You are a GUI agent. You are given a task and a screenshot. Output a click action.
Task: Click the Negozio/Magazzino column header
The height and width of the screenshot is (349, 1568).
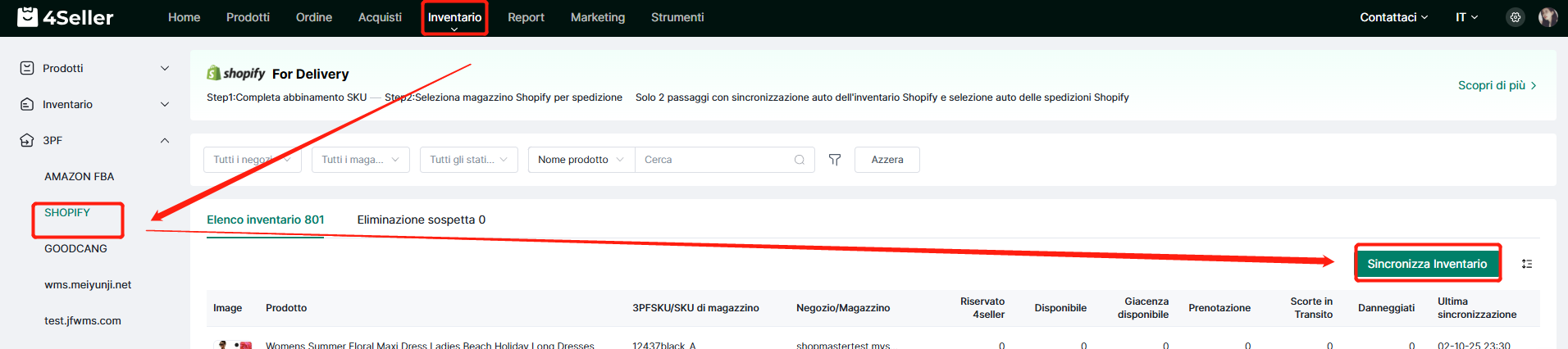pyautogui.click(x=843, y=308)
